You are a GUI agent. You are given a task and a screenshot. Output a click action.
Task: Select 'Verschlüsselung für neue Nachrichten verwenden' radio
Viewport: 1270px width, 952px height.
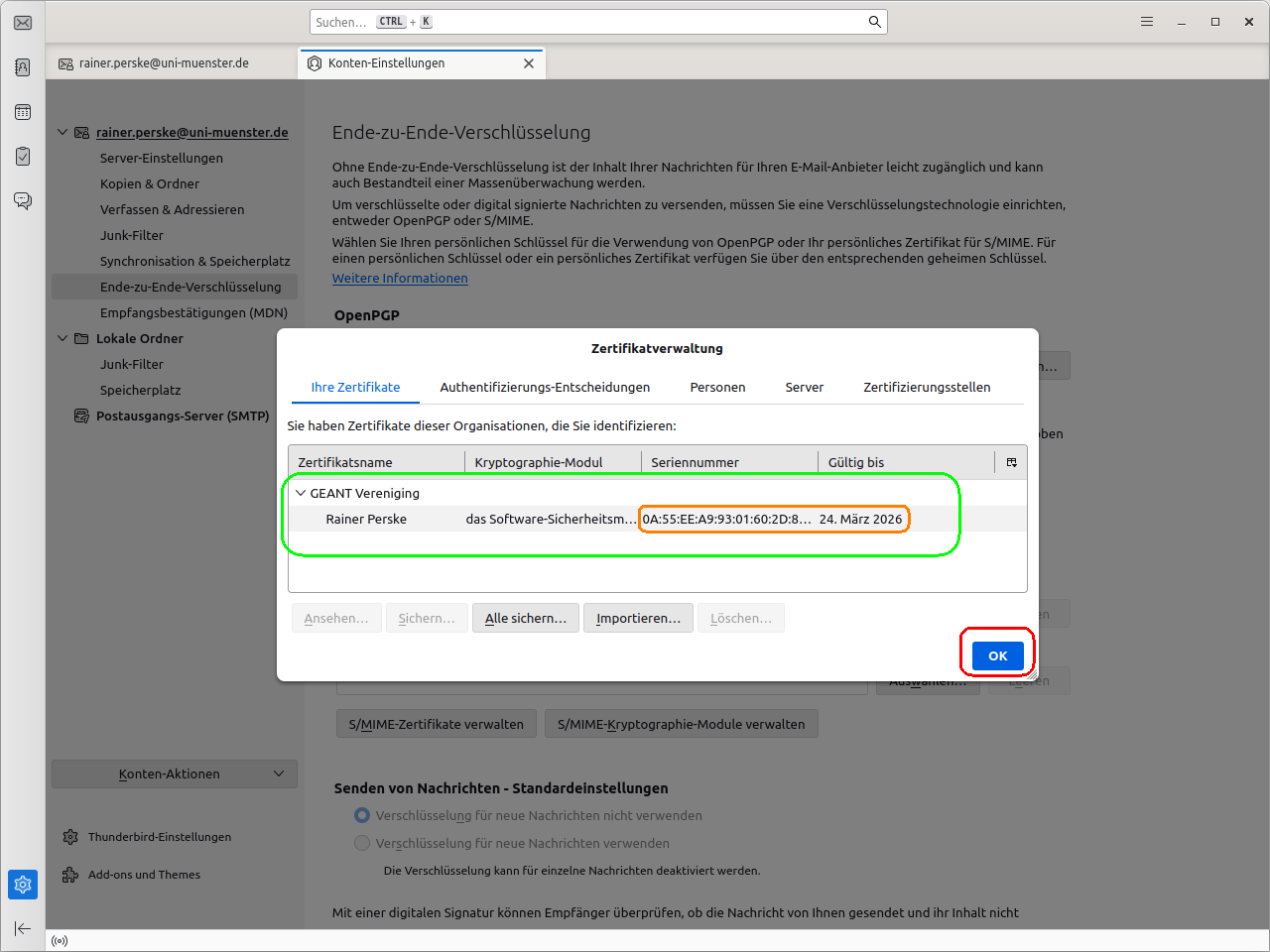click(362, 843)
